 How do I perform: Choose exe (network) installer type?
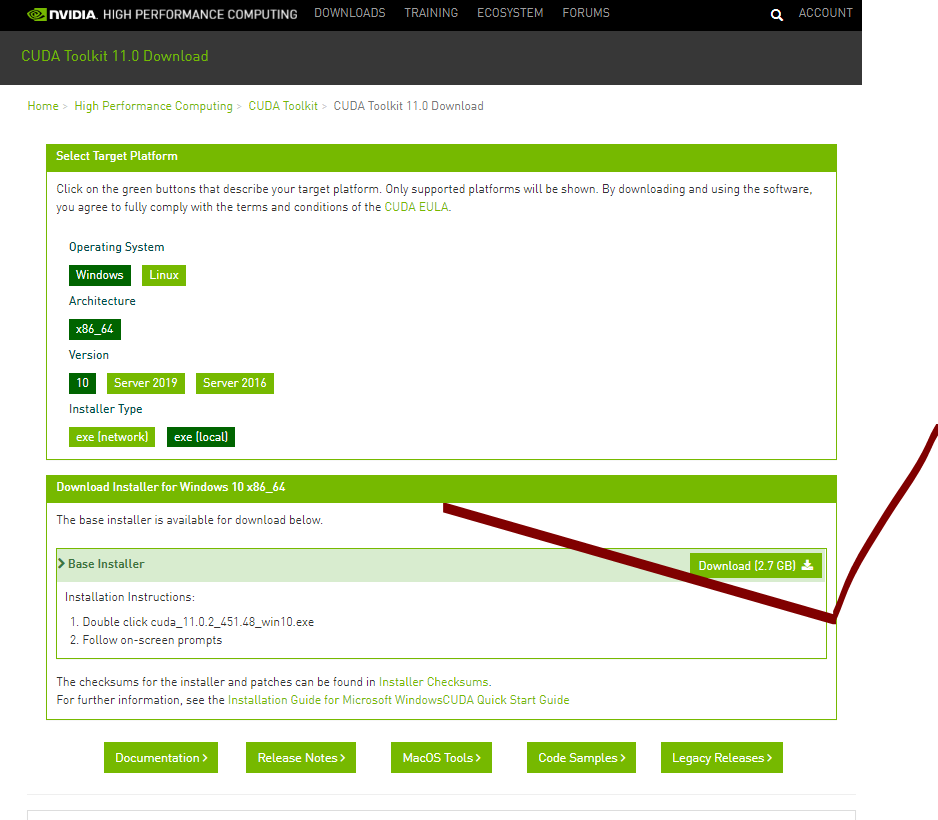click(x=112, y=437)
